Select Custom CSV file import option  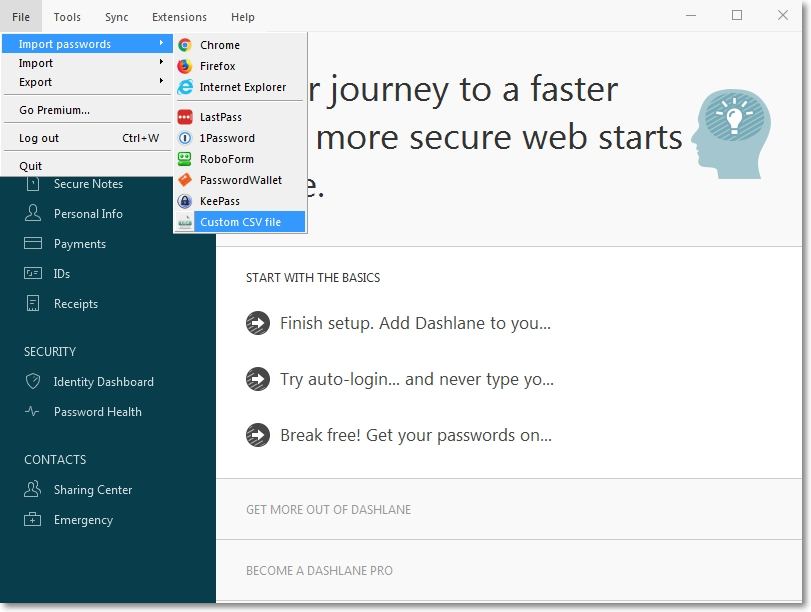pyautogui.click(x=240, y=222)
